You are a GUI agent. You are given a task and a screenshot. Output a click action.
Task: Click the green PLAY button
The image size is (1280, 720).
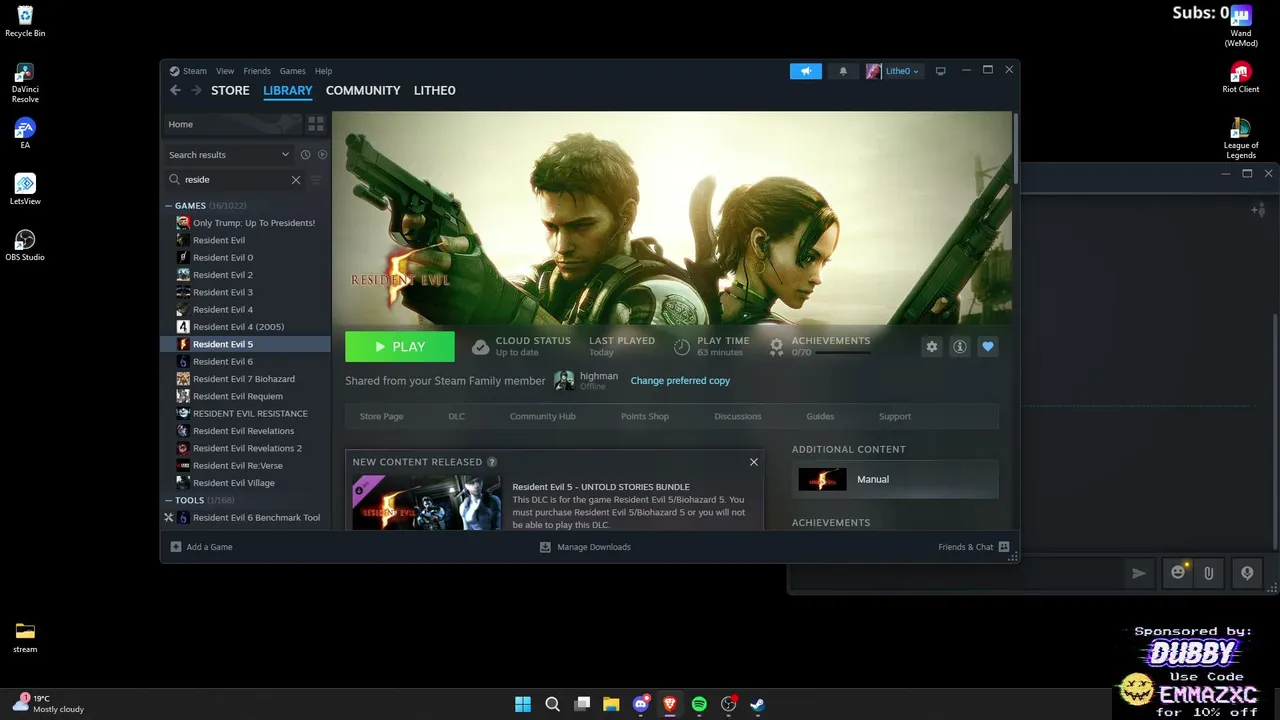(400, 347)
